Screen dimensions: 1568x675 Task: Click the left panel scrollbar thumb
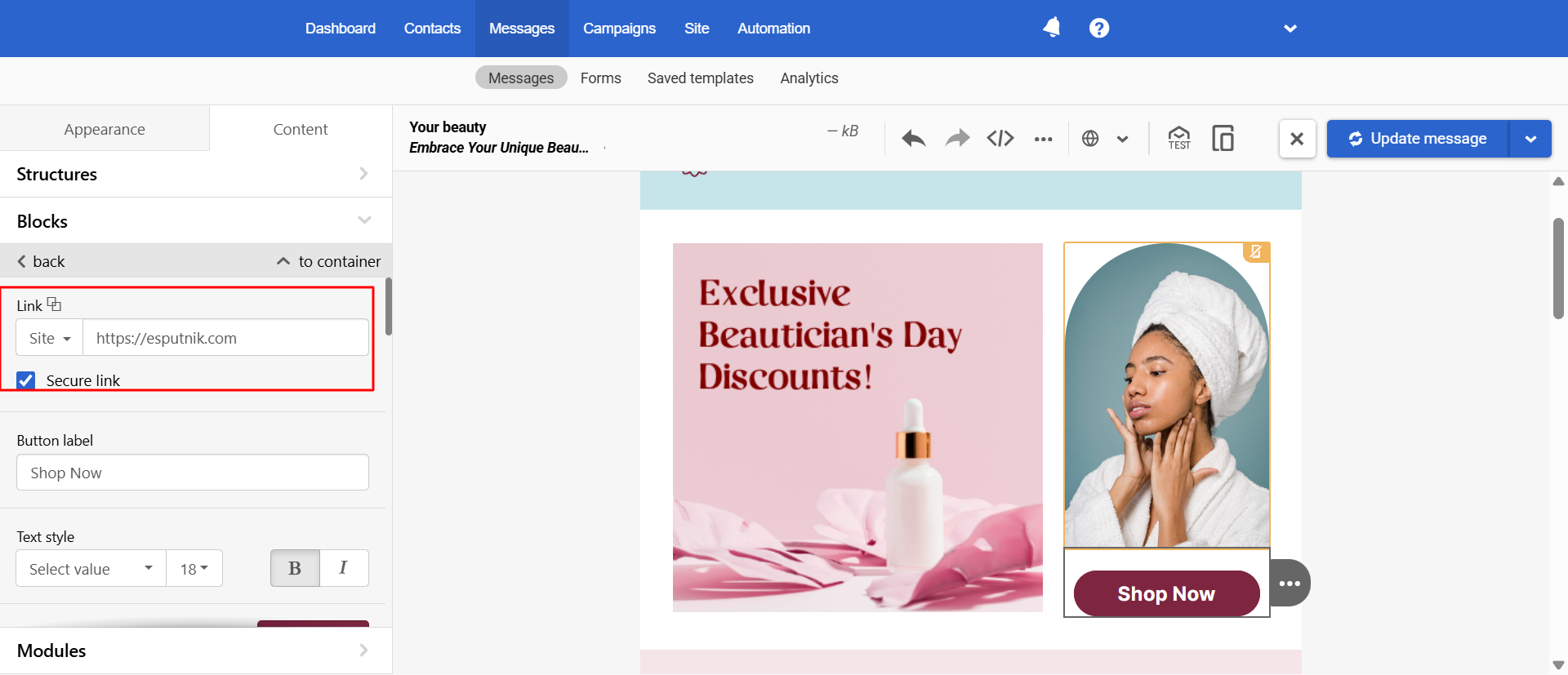click(389, 307)
